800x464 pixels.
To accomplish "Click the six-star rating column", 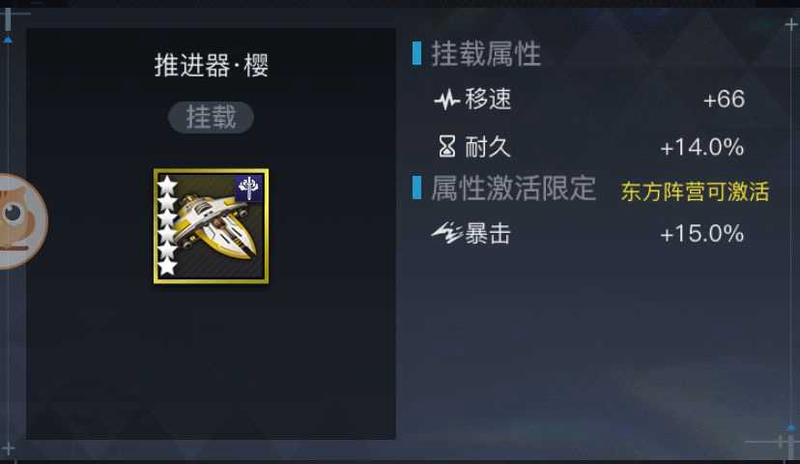I will 167,226.
